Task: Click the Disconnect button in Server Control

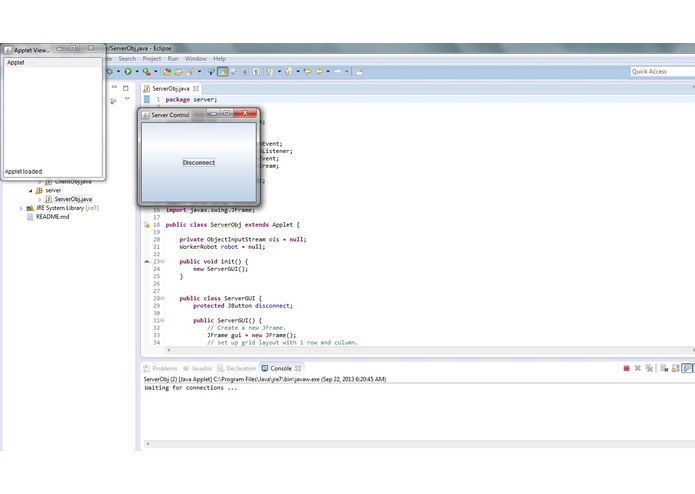Action: coord(199,163)
